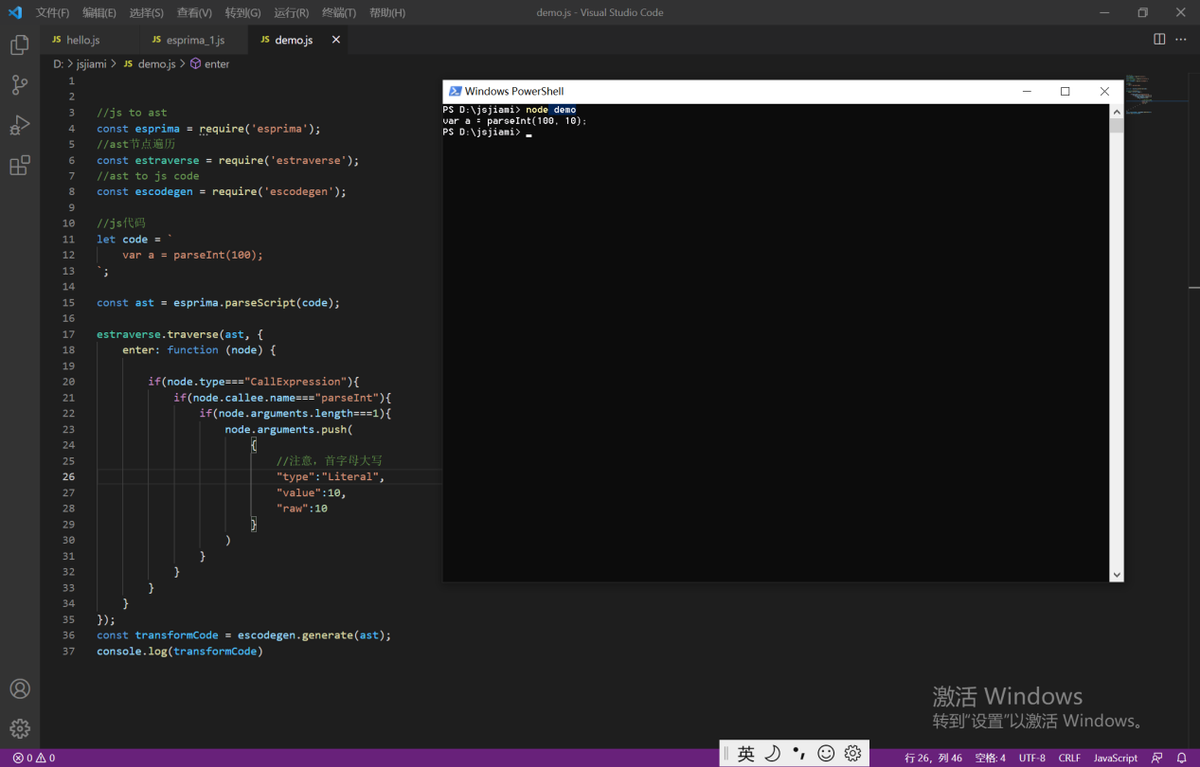Open the 帮助(H) menu
The height and width of the screenshot is (767, 1200).
point(387,13)
